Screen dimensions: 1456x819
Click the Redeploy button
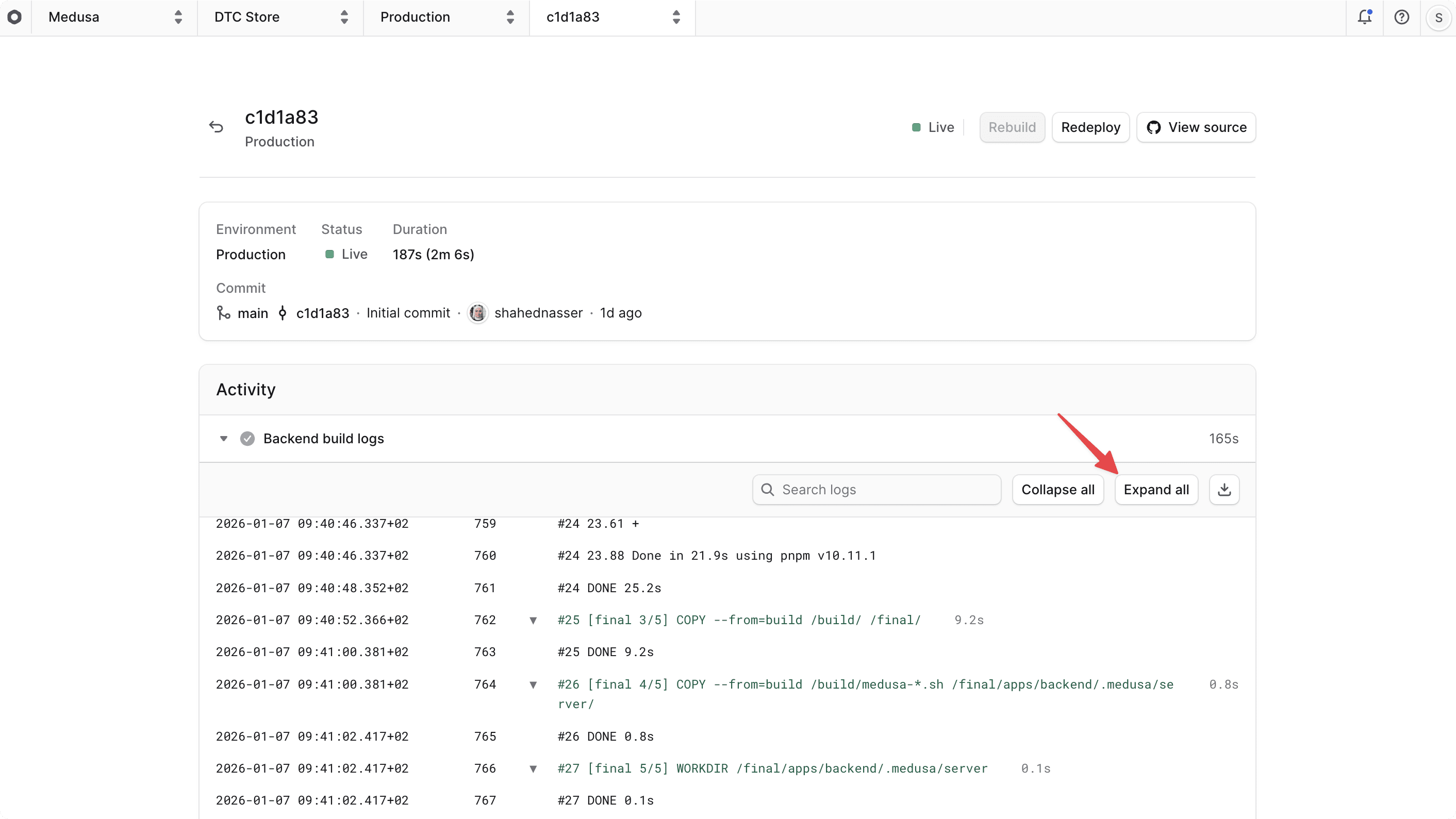click(x=1090, y=127)
